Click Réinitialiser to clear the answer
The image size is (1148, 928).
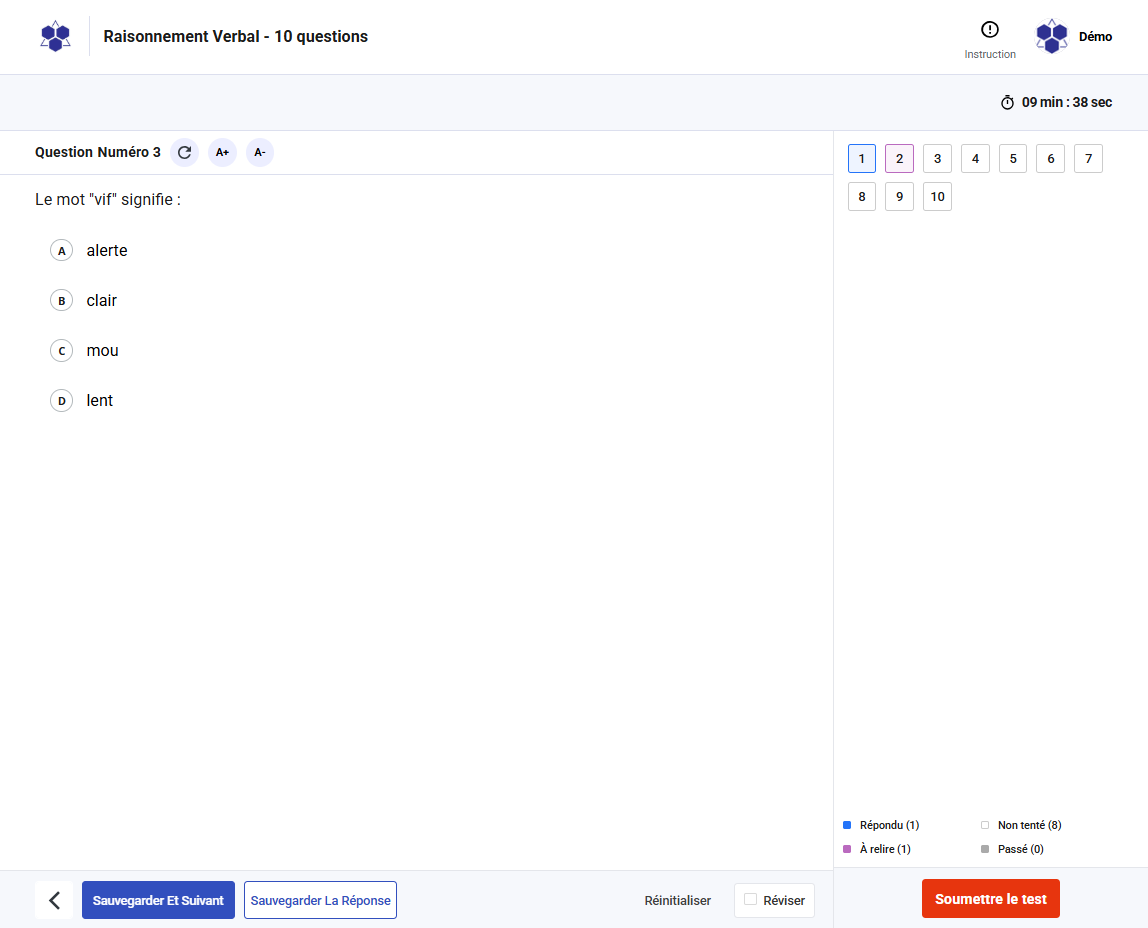click(677, 901)
